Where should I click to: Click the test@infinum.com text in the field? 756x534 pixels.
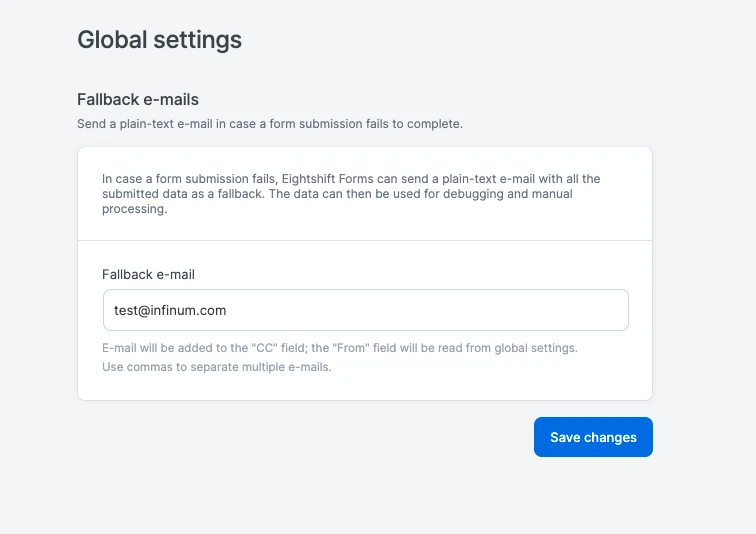point(170,310)
